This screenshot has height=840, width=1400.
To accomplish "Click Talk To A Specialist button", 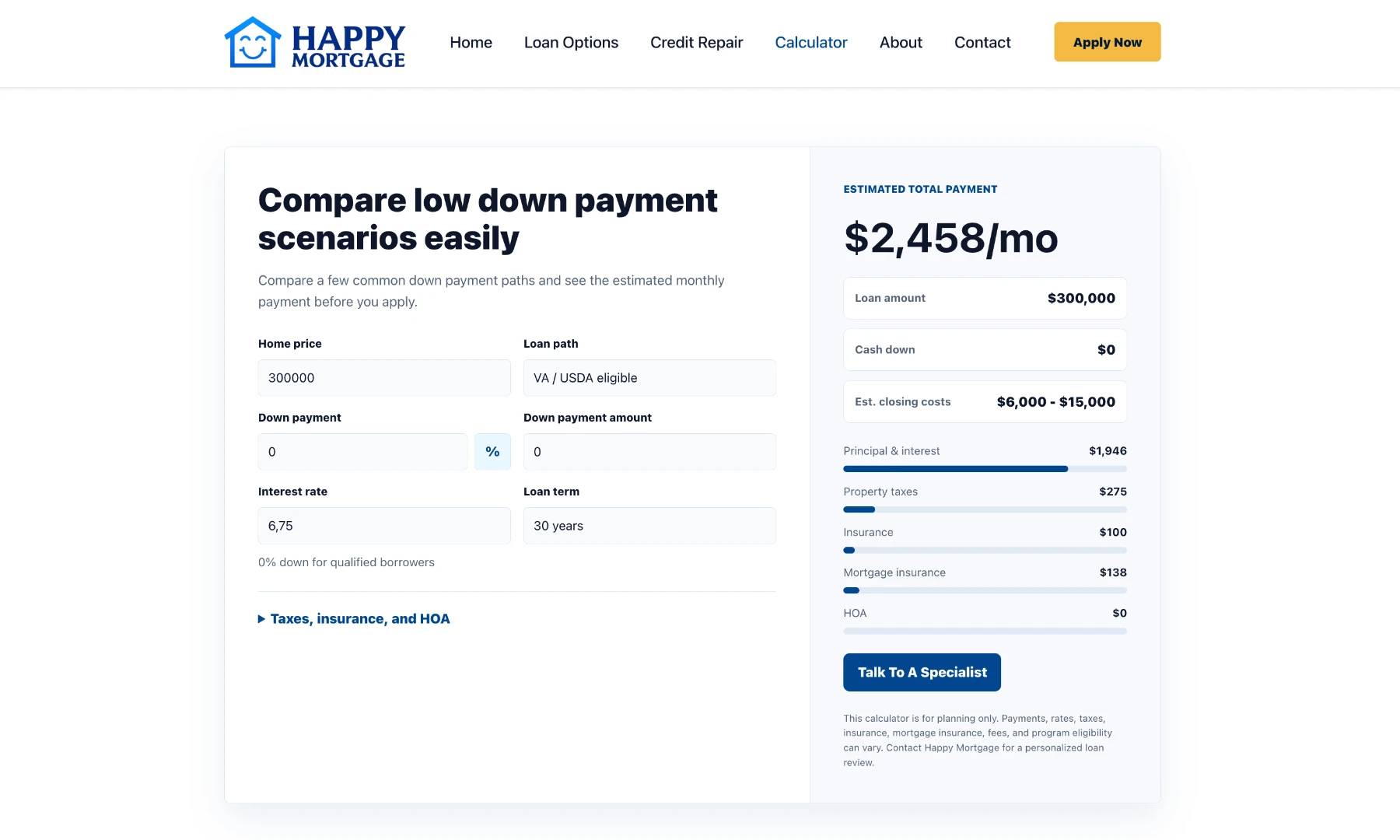I will pyautogui.click(x=922, y=672).
